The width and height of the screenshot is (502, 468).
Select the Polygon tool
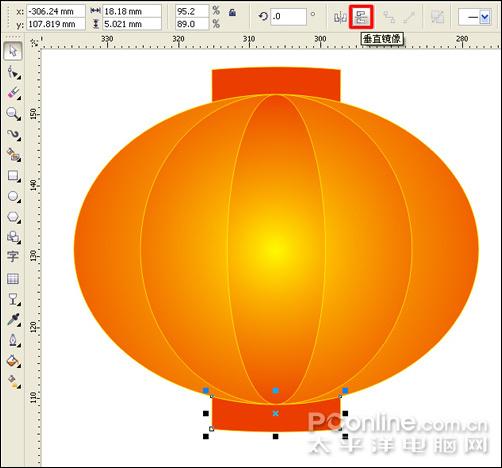coord(13,217)
